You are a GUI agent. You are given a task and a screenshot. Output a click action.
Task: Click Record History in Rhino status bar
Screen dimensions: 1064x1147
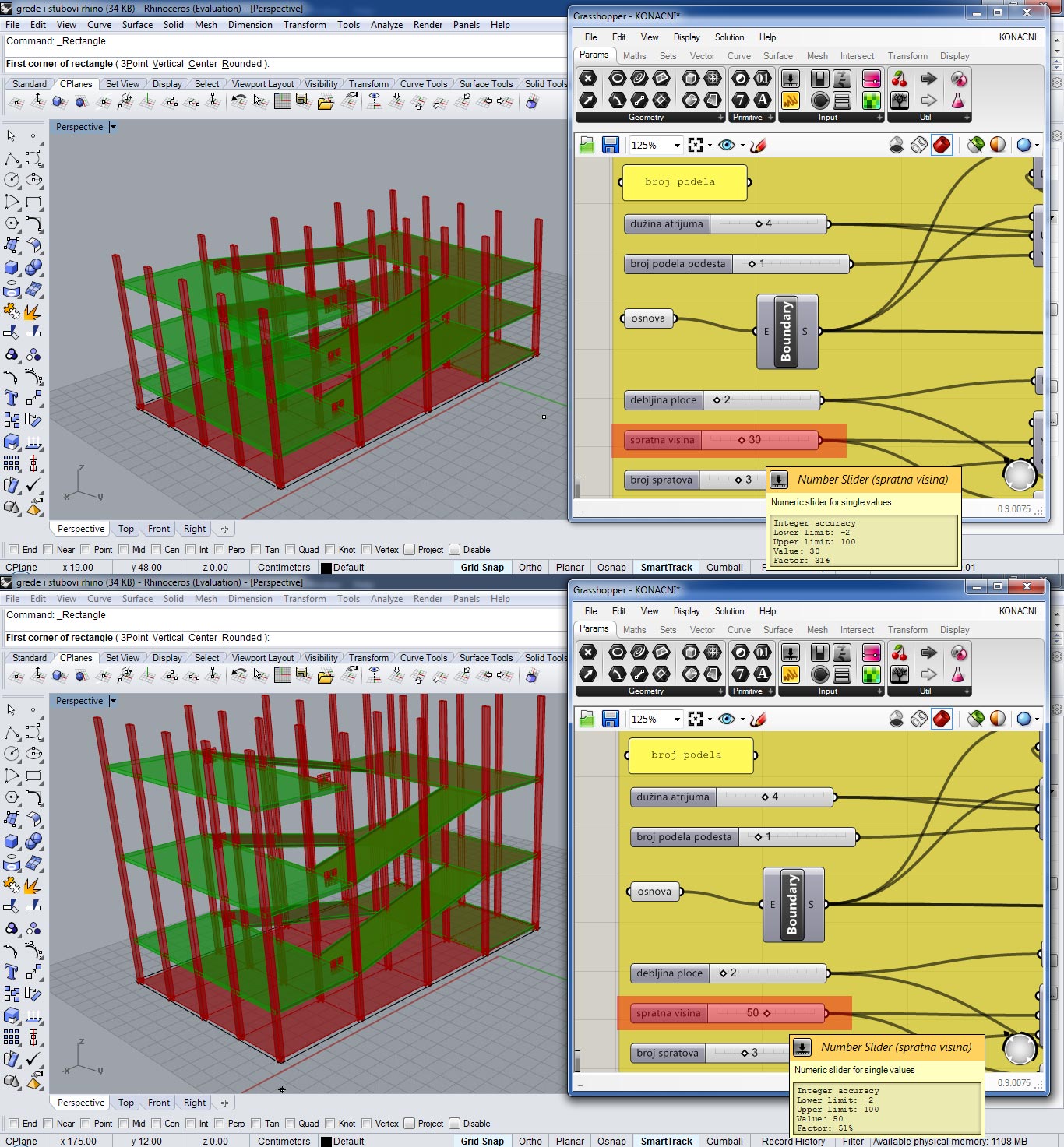point(793,1142)
